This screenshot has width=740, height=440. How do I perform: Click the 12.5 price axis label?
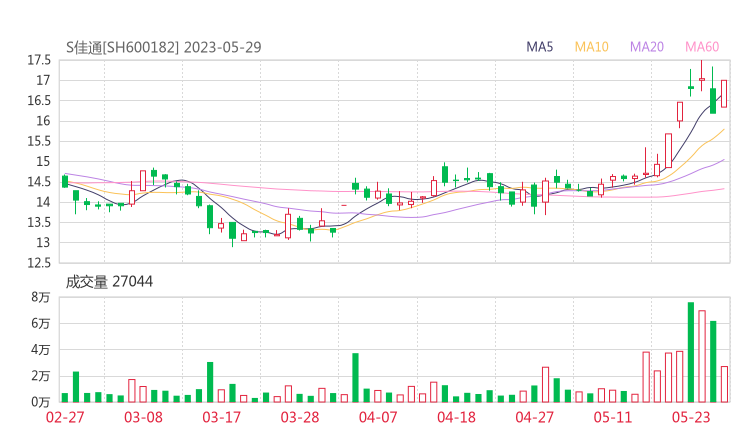click(x=39, y=263)
